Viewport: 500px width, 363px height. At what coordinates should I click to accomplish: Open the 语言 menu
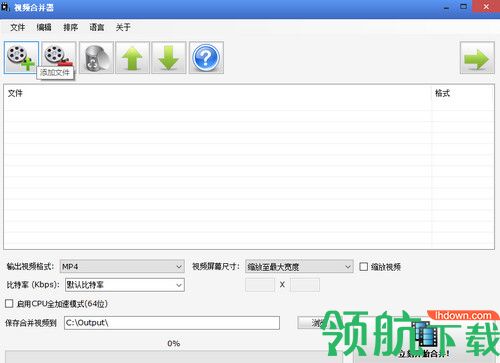click(x=97, y=27)
